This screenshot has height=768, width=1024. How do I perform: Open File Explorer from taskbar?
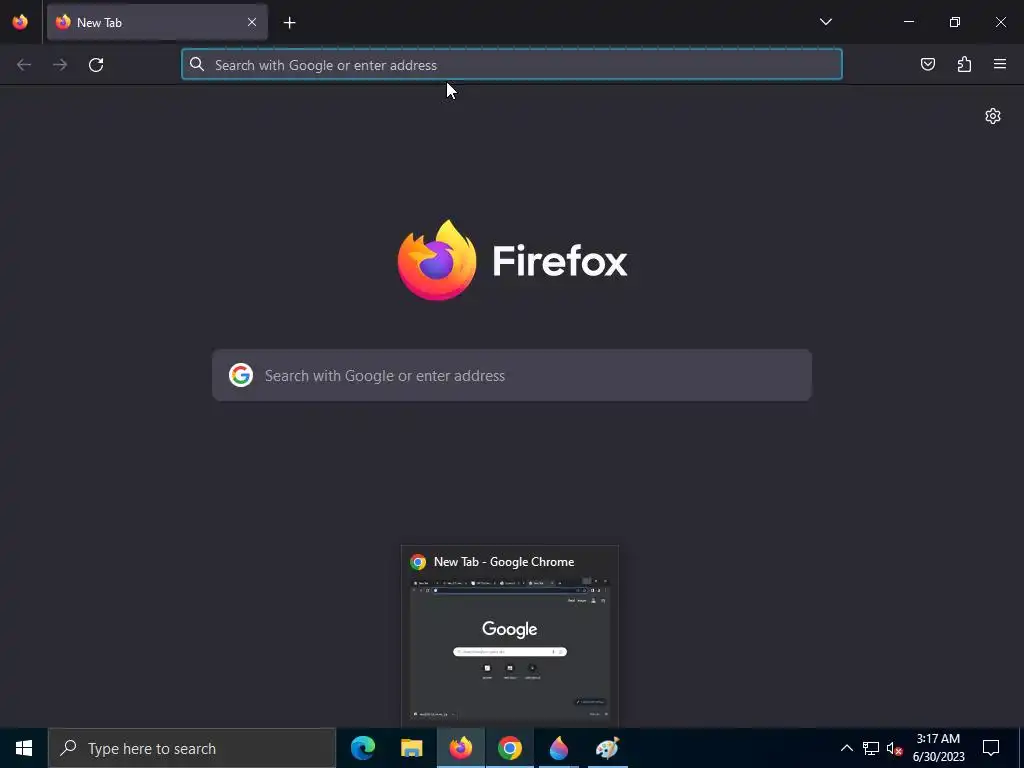click(411, 748)
